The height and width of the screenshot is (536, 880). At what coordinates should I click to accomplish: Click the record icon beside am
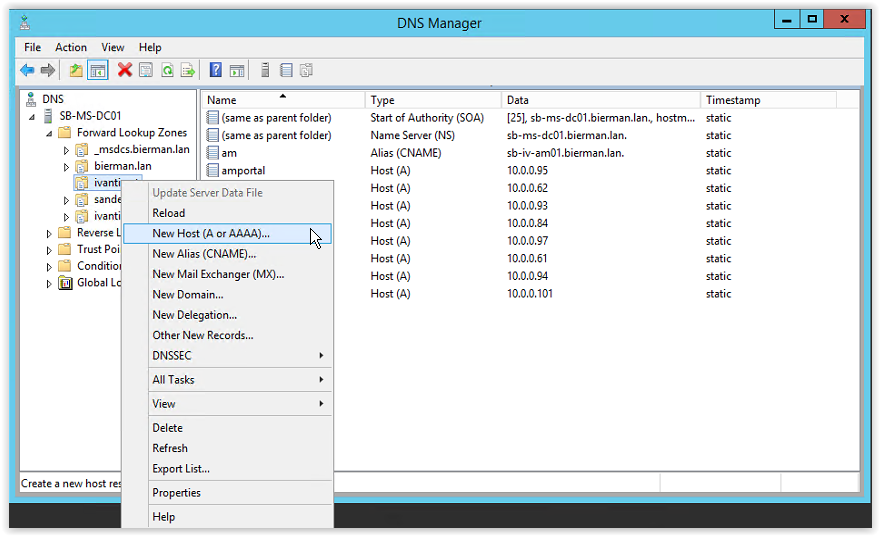(x=213, y=153)
